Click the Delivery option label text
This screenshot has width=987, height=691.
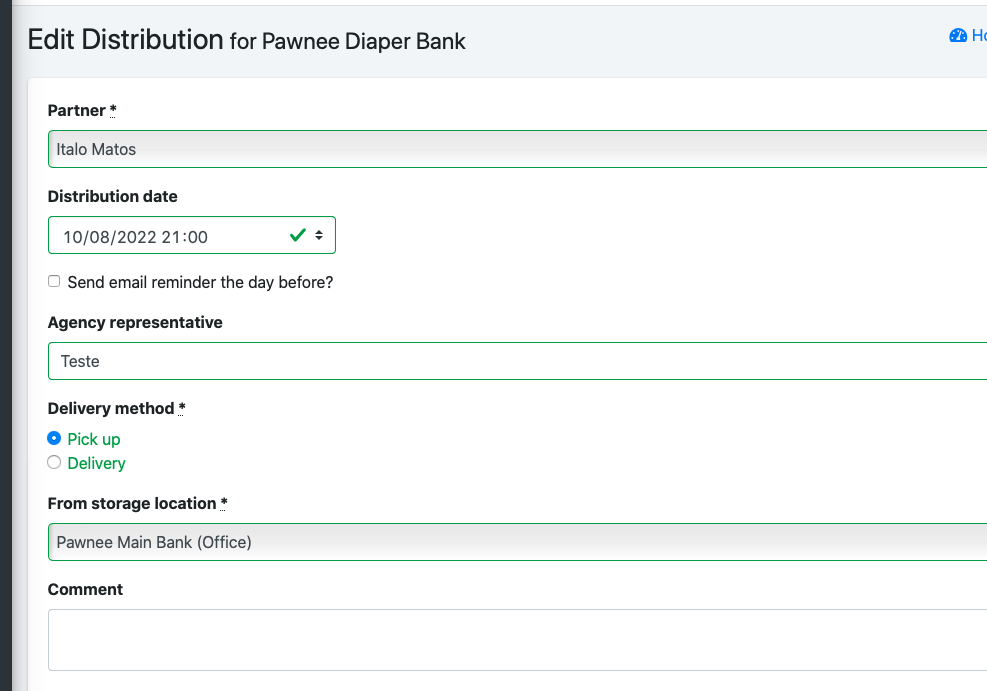[x=96, y=463]
